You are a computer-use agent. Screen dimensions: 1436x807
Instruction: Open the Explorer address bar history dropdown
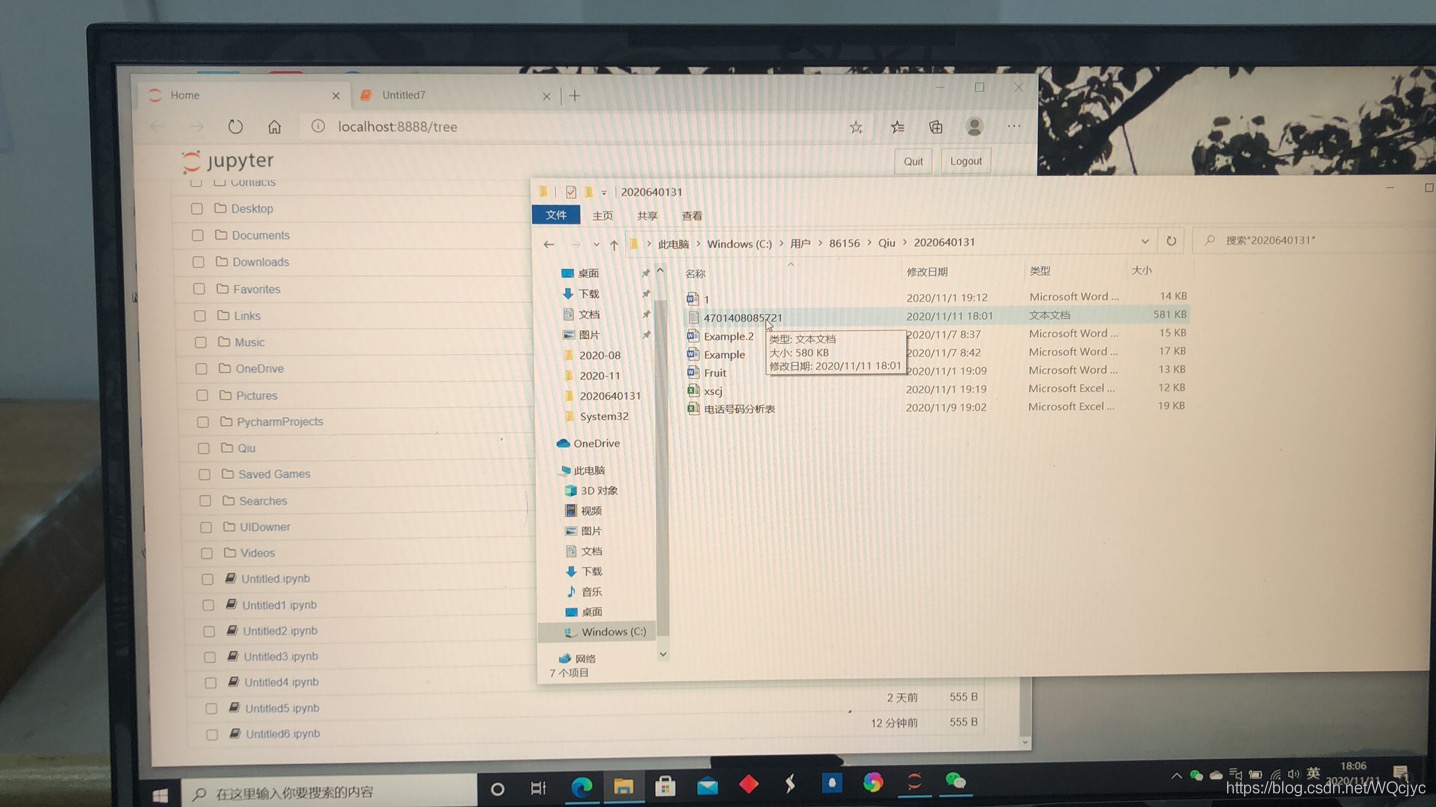pyautogui.click(x=1145, y=241)
